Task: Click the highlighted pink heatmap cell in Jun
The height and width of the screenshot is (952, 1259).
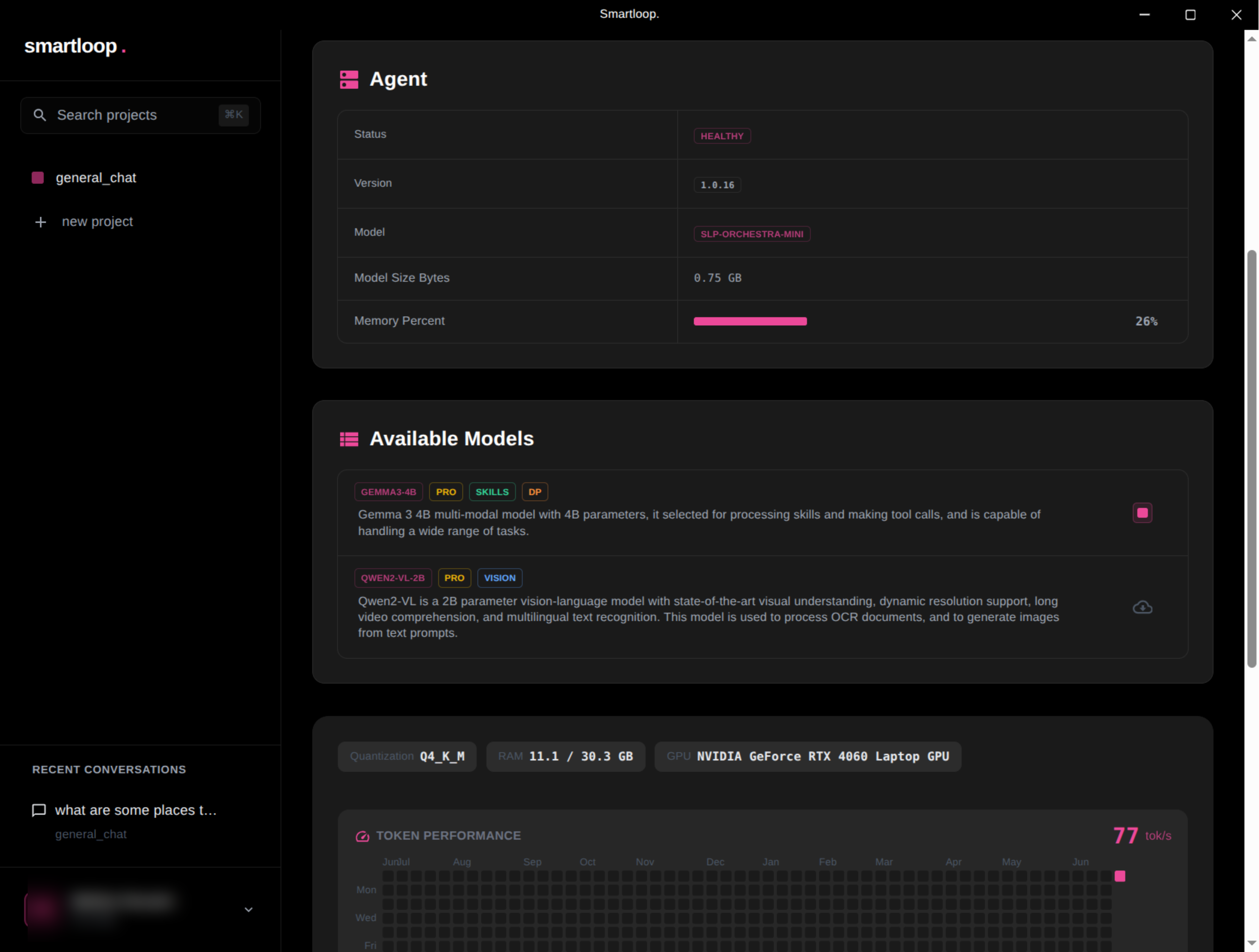Action: tap(1120, 876)
